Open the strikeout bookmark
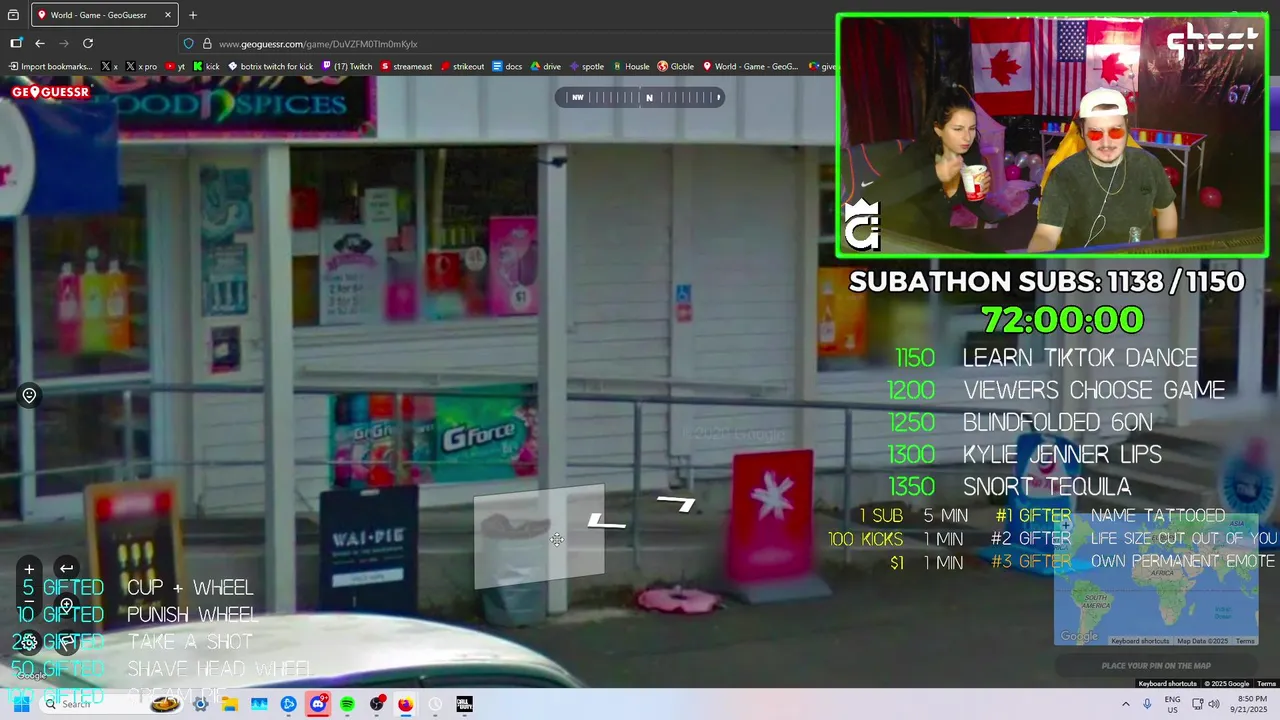 [x=462, y=67]
